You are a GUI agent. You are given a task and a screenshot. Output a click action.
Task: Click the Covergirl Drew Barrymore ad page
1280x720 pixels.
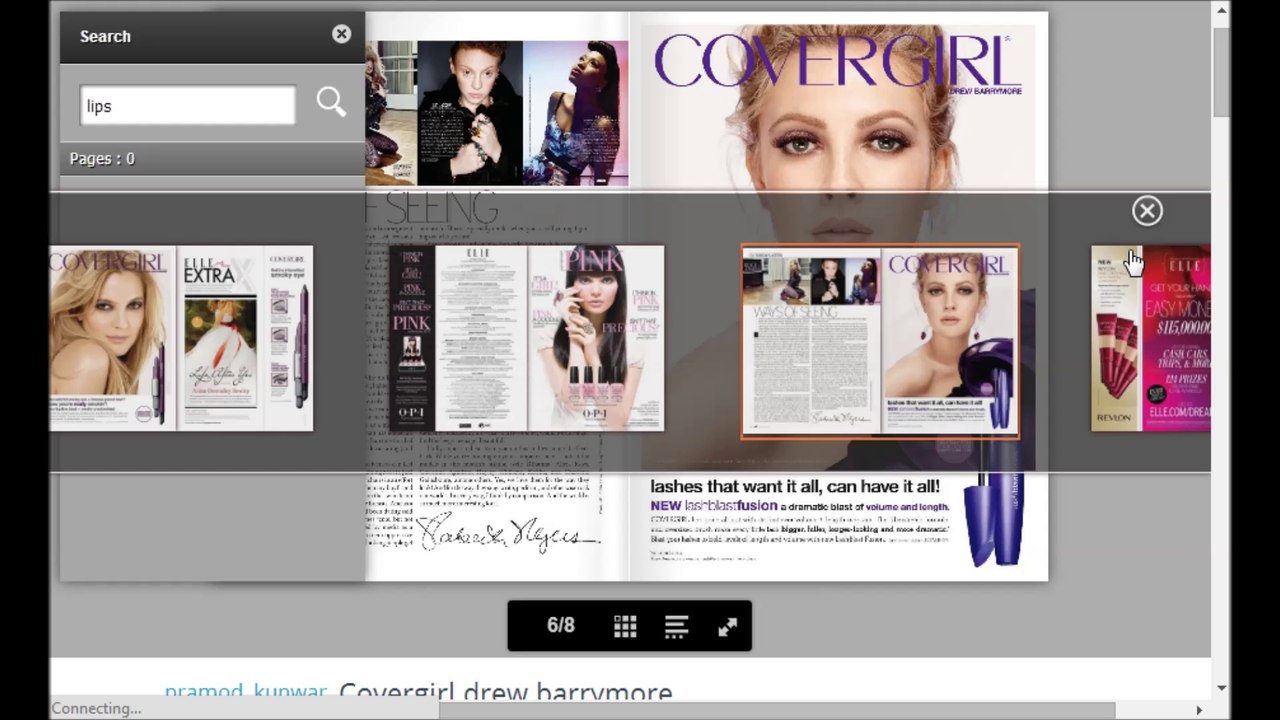[838, 296]
